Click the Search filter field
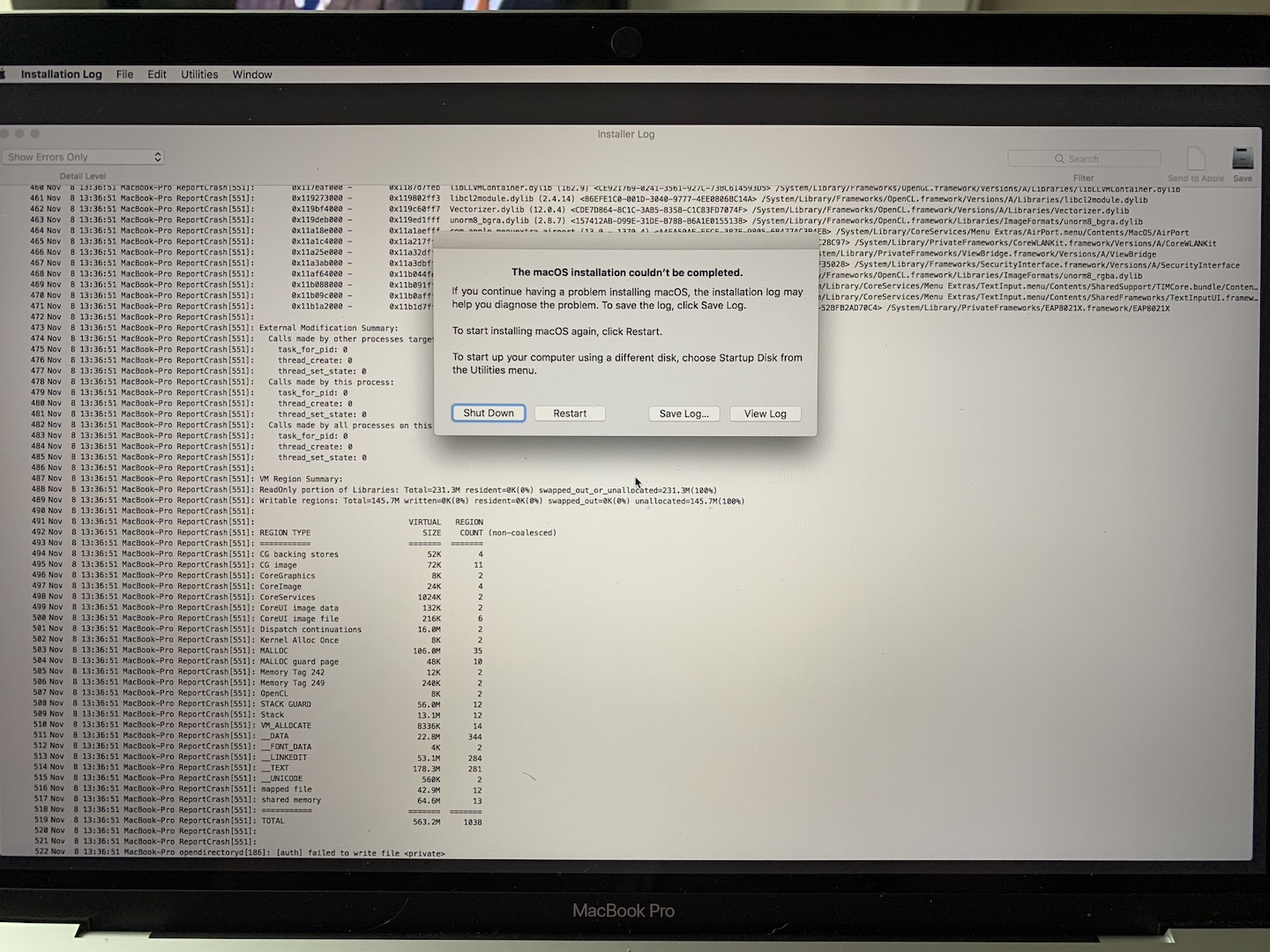The height and width of the screenshot is (952, 1270). pyautogui.click(x=1084, y=159)
